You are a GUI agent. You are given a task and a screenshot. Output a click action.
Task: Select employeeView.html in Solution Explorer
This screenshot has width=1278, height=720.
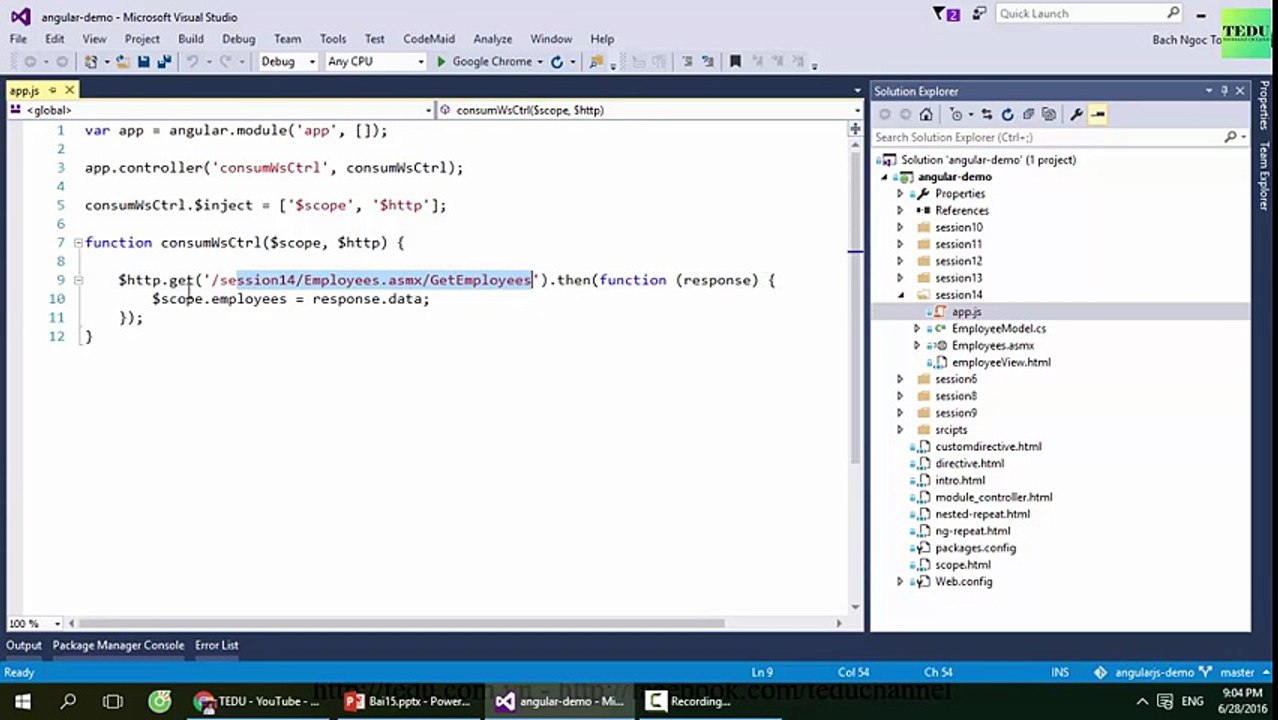coord(1001,362)
